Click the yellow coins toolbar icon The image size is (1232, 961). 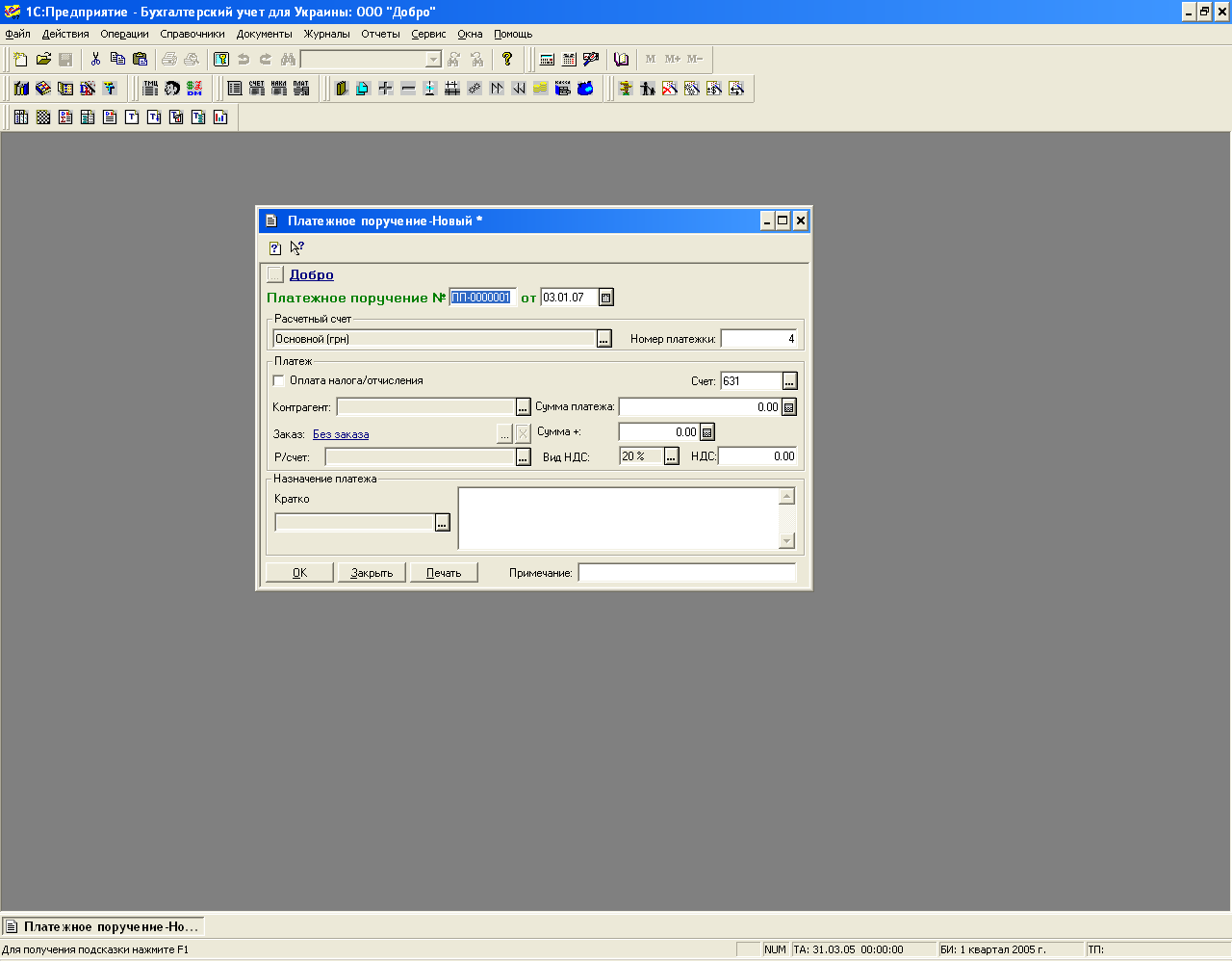541,89
